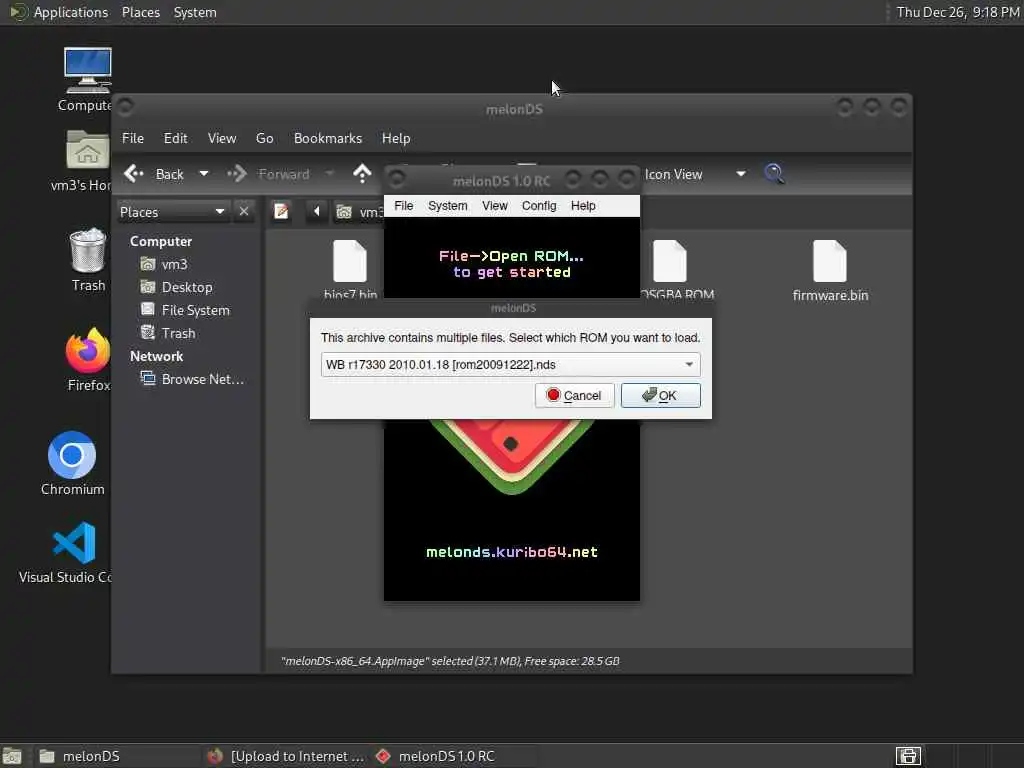This screenshot has height=768, width=1024.
Task: Go up to parent folder arrow
Action: click(x=362, y=174)
